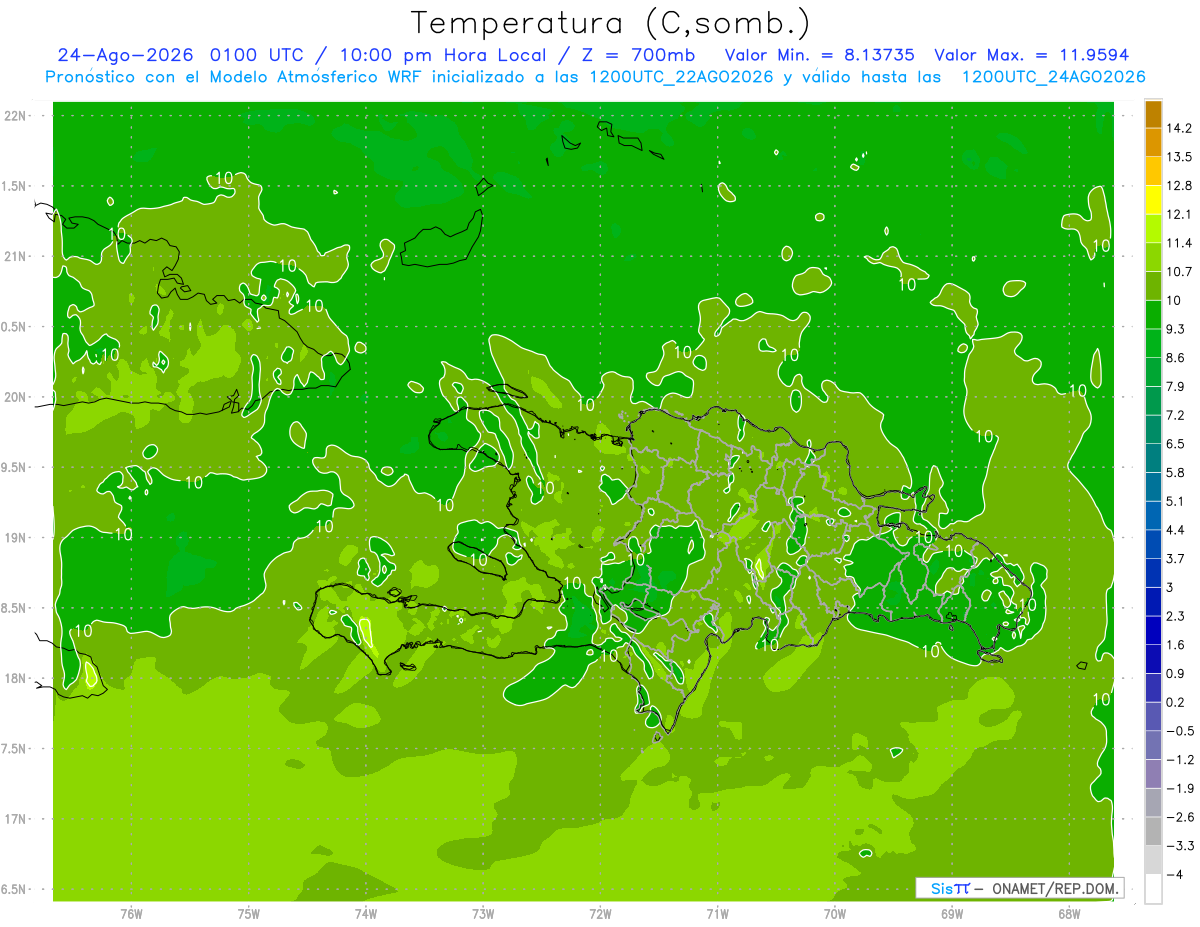Click the '10:00 pm Hora Local' text

(x=445, y=55)
